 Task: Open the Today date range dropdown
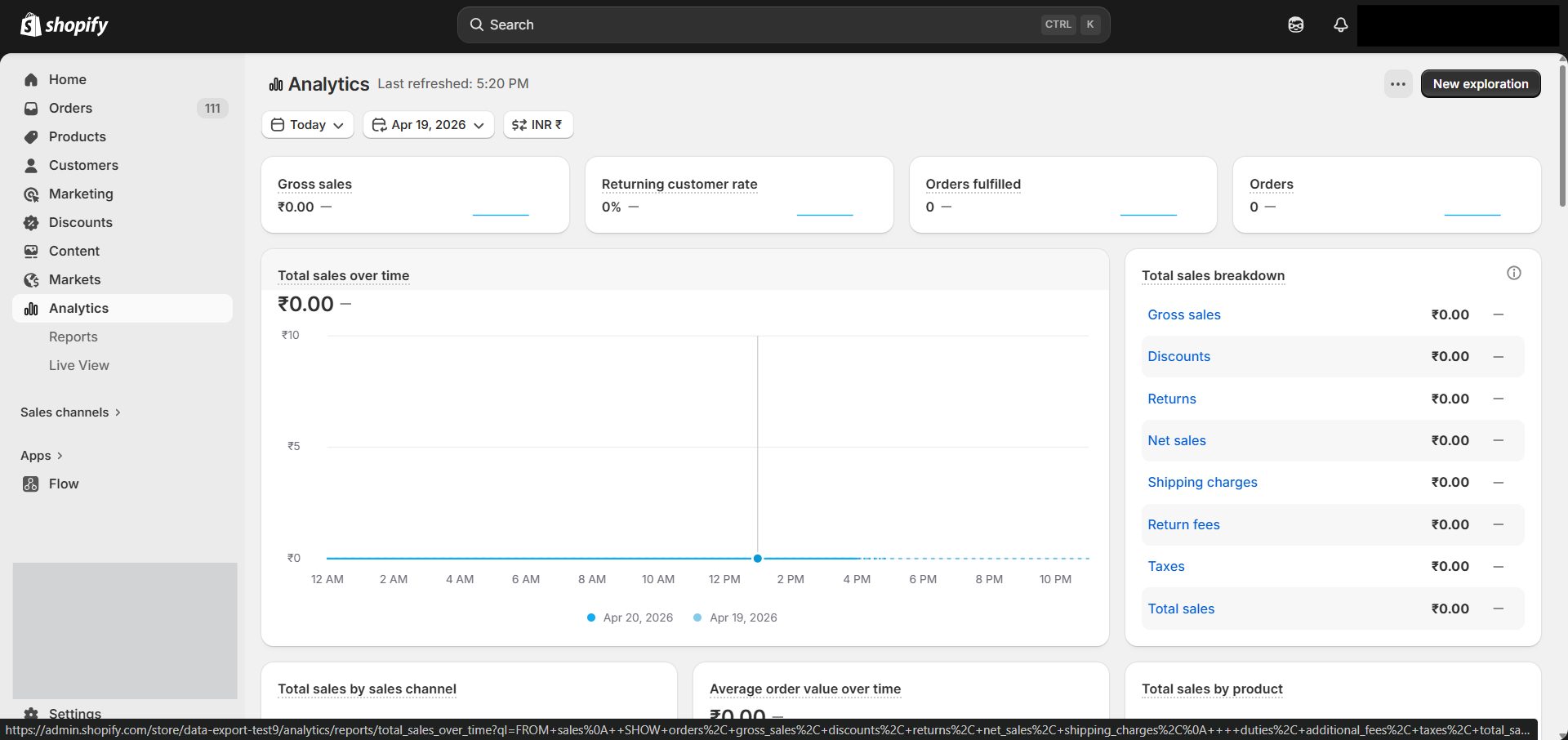307,124
